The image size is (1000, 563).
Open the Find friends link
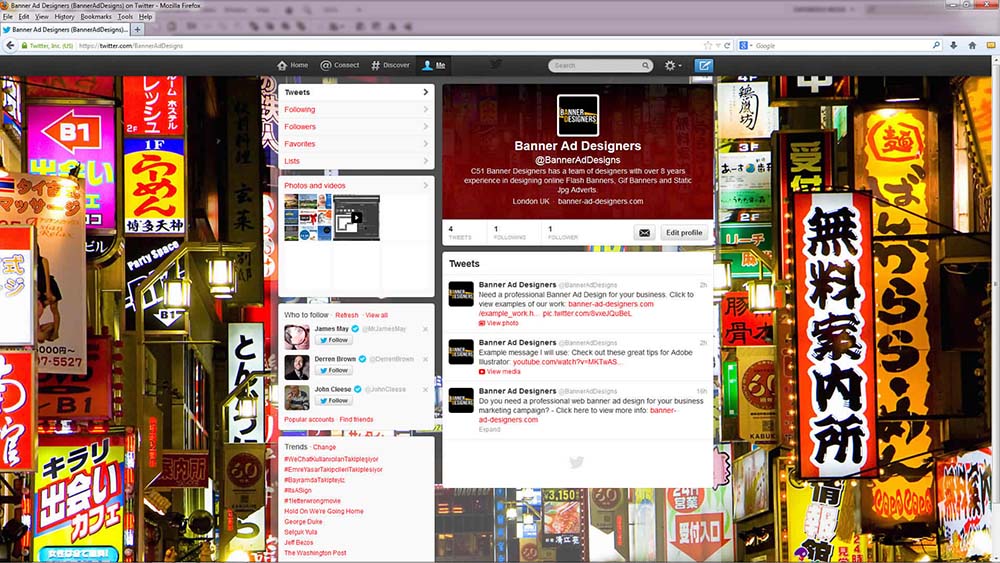click(x=357, y=420)
